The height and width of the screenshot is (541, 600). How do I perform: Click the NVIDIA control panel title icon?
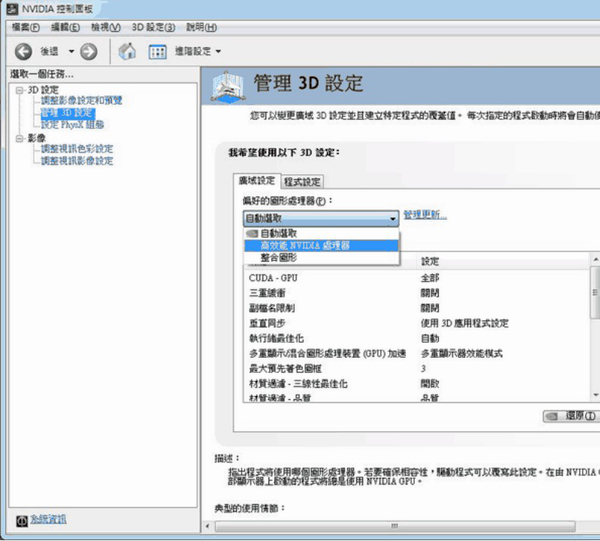(13, 9)
